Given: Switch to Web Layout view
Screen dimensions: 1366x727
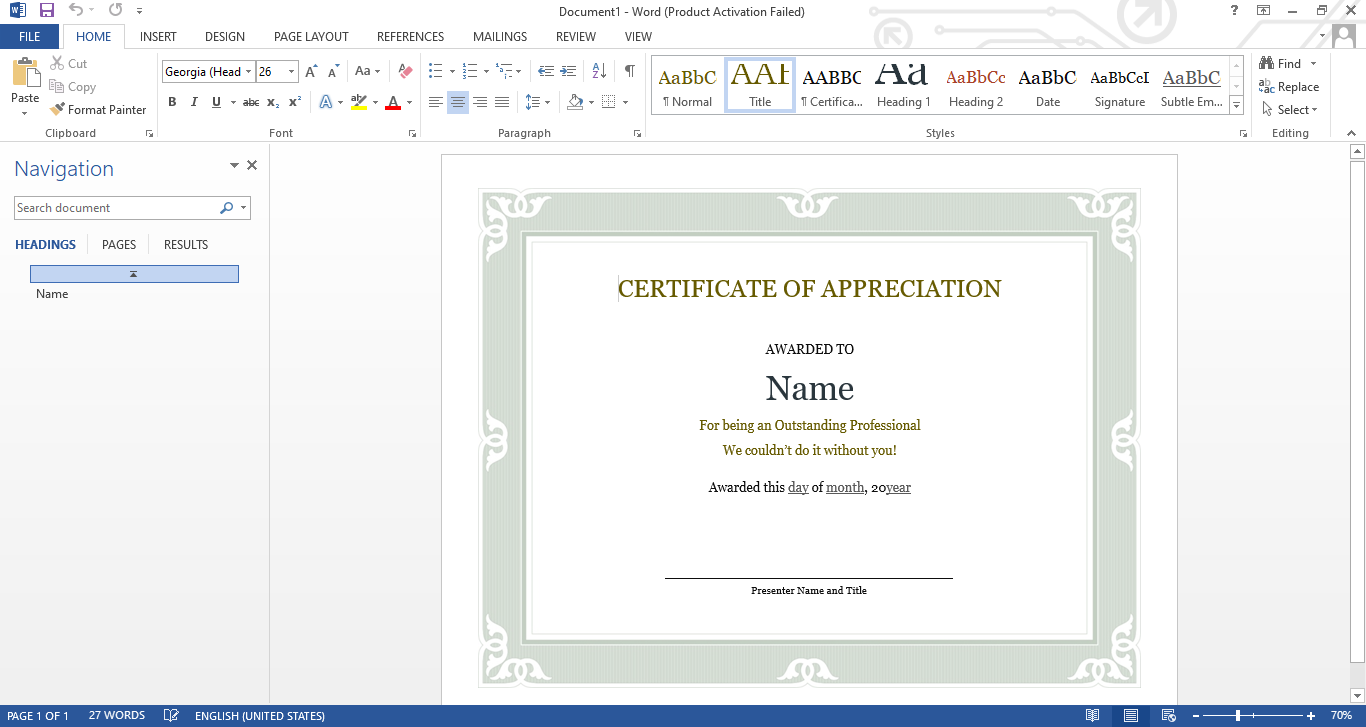Looking at the screenshot, I should click(x=1167, y=715).
